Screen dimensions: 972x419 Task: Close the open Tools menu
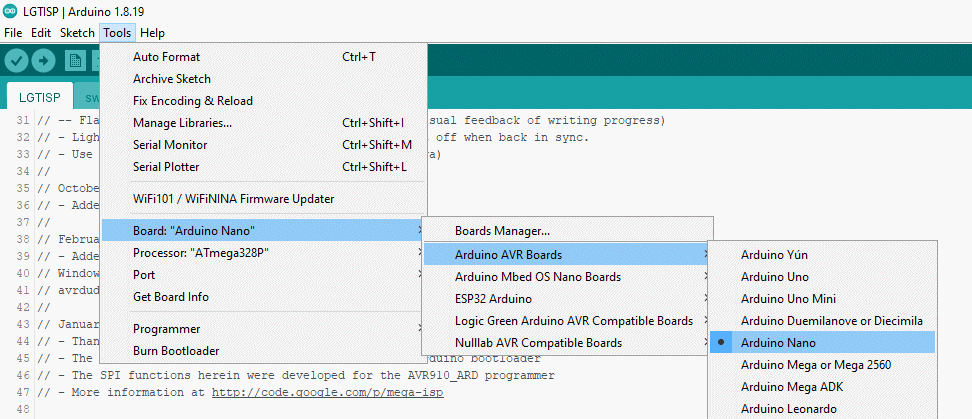pos(117,33)
